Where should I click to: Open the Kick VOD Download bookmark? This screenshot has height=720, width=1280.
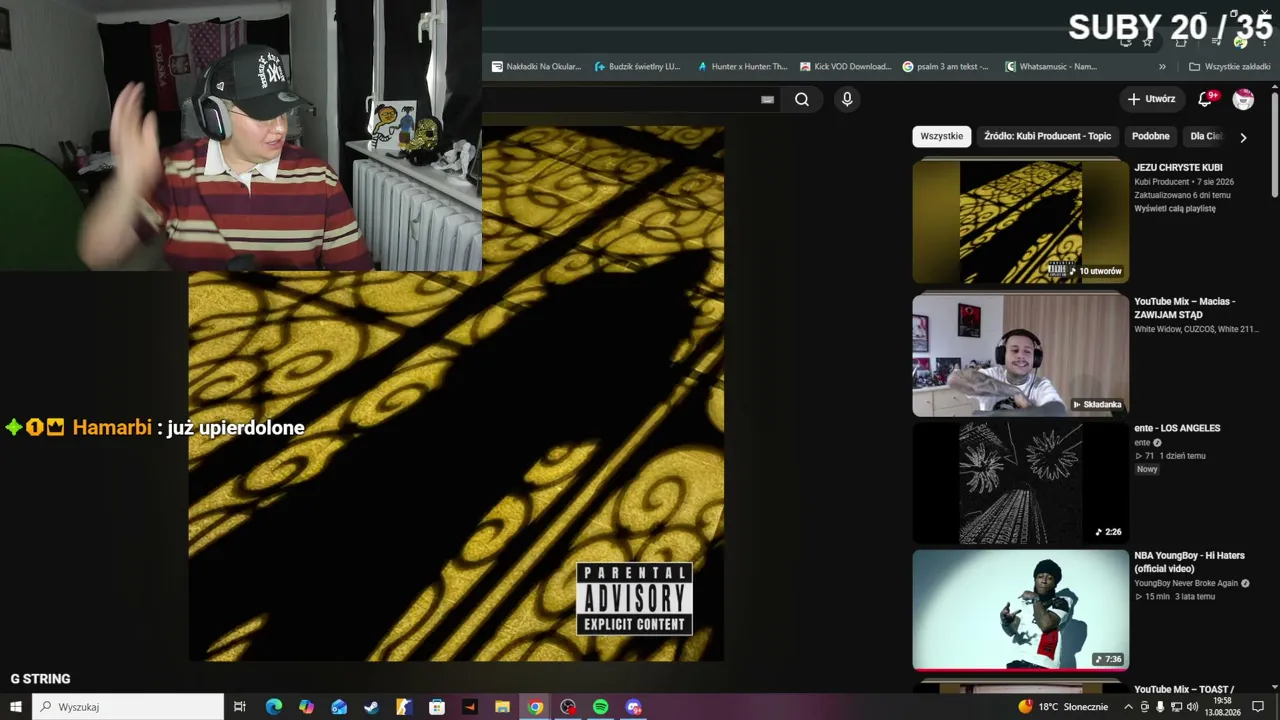[x=845, y=67]
